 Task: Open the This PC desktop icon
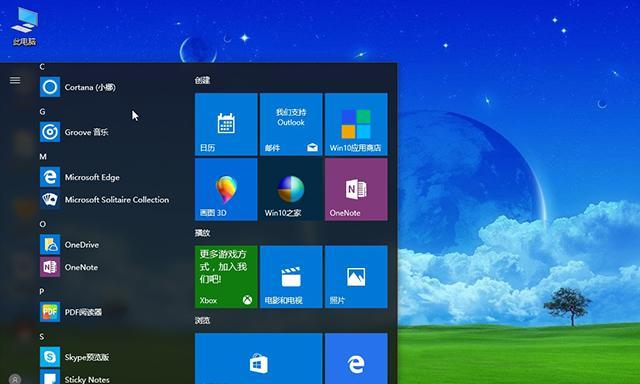24,26
